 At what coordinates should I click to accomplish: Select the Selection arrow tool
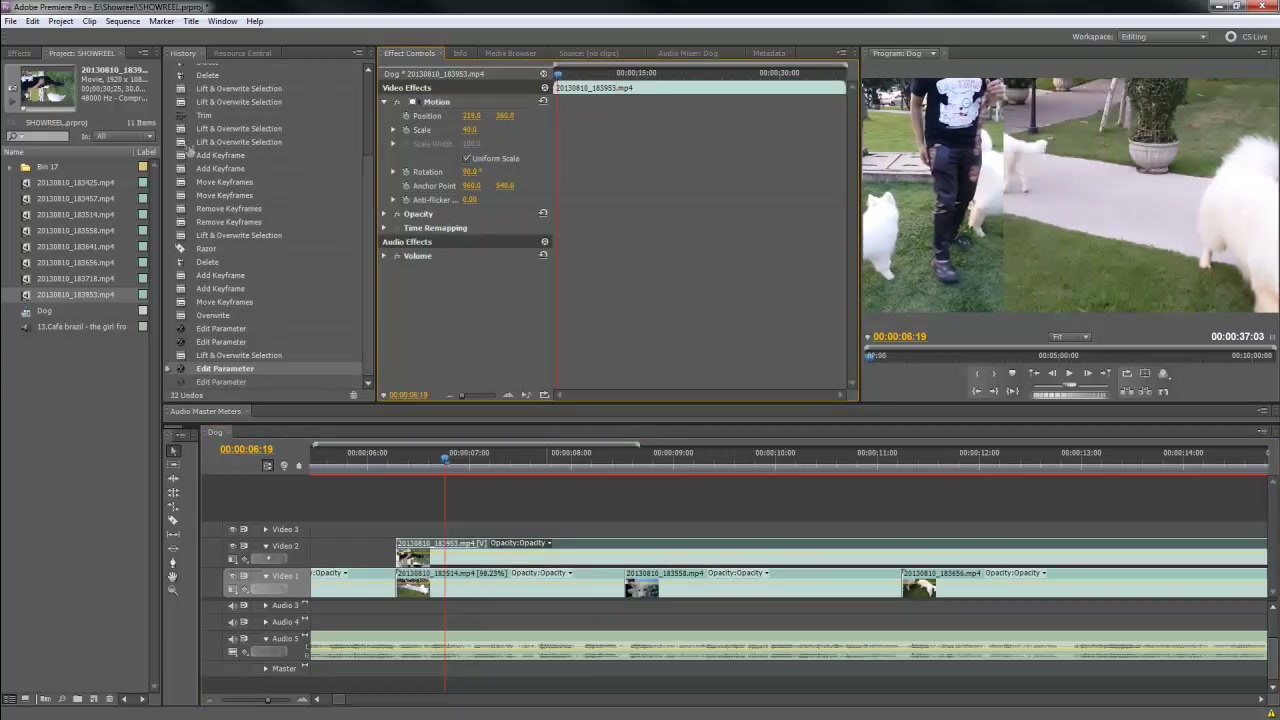point(173,451)
